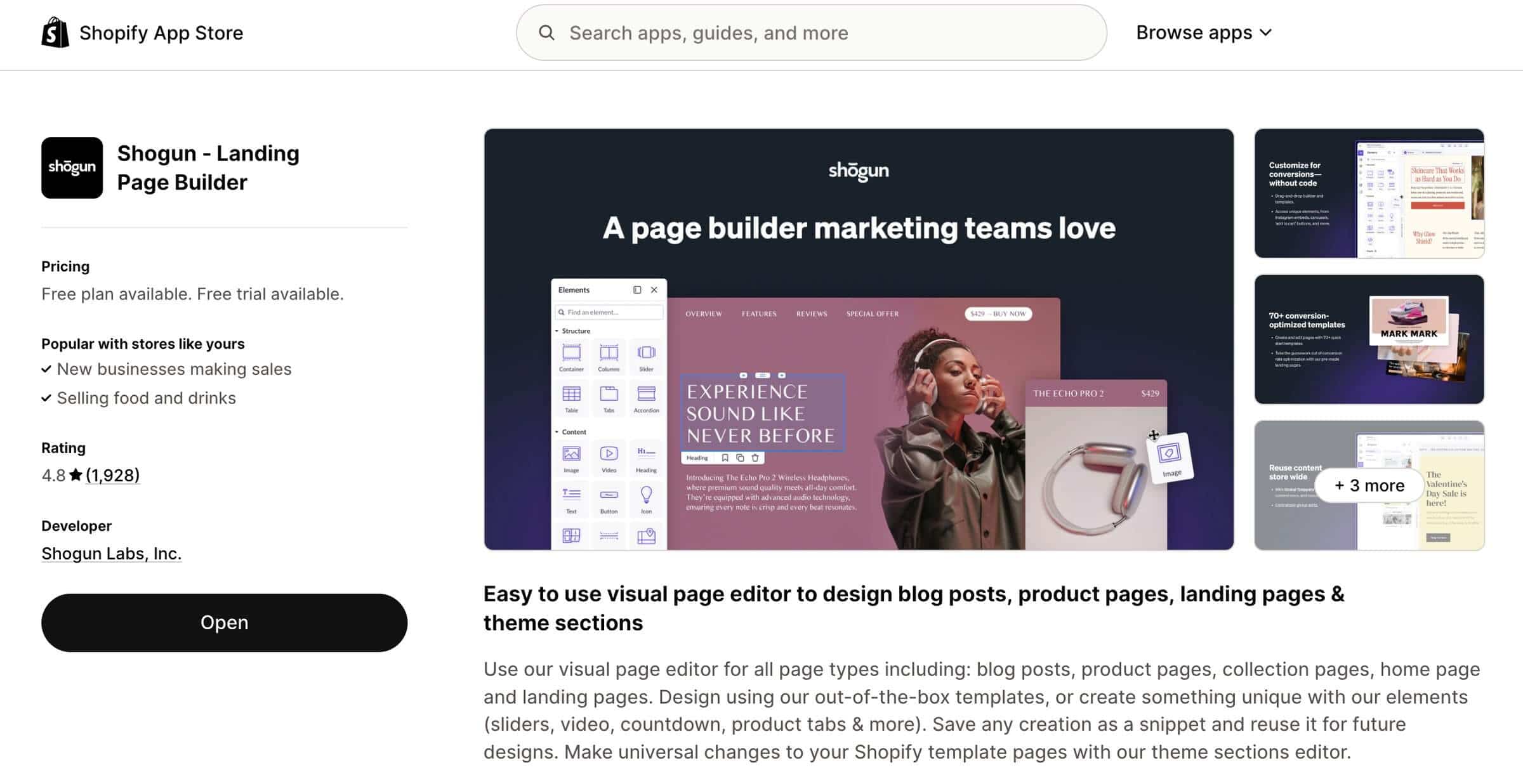
Task: Click the Shogun - Landing Page Builder title
Action: tap(208, 167)
